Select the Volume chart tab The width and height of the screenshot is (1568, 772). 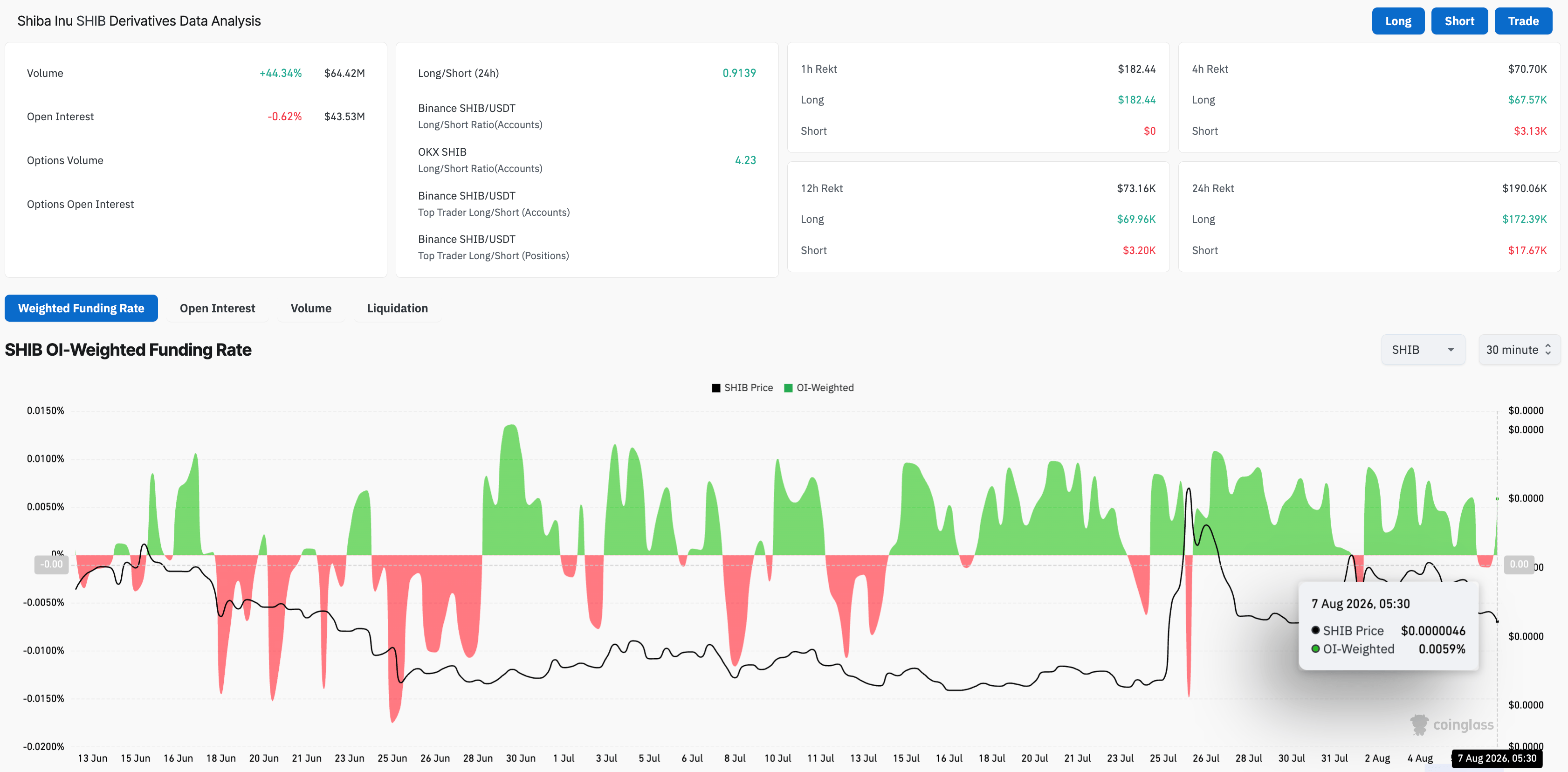[x=311, y=308]
